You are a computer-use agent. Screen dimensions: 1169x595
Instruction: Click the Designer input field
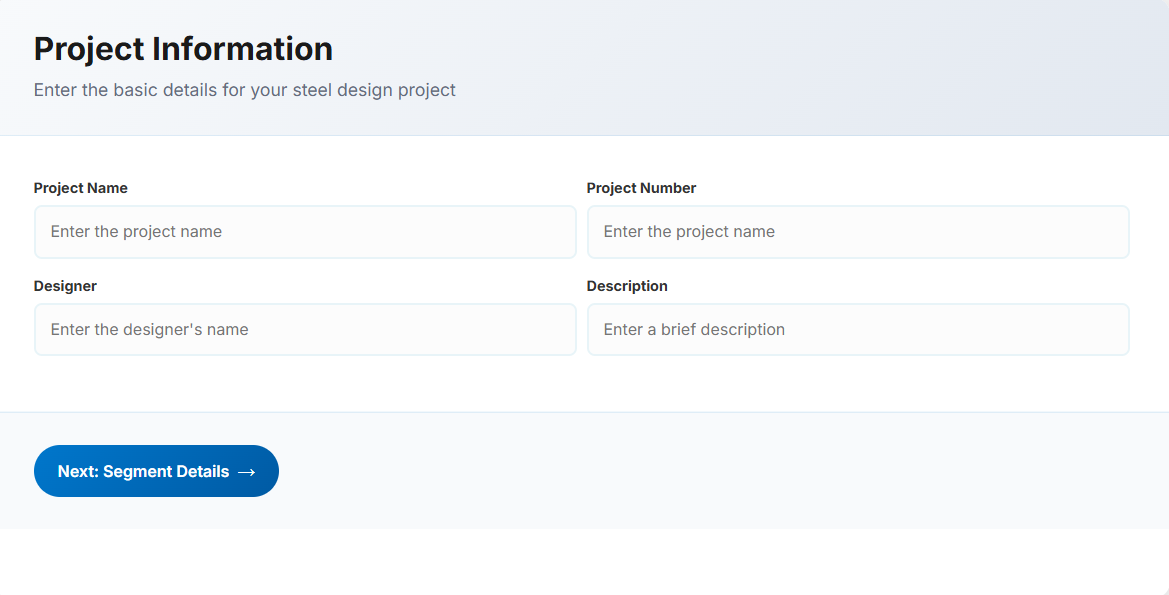click(x=305, y=329)
